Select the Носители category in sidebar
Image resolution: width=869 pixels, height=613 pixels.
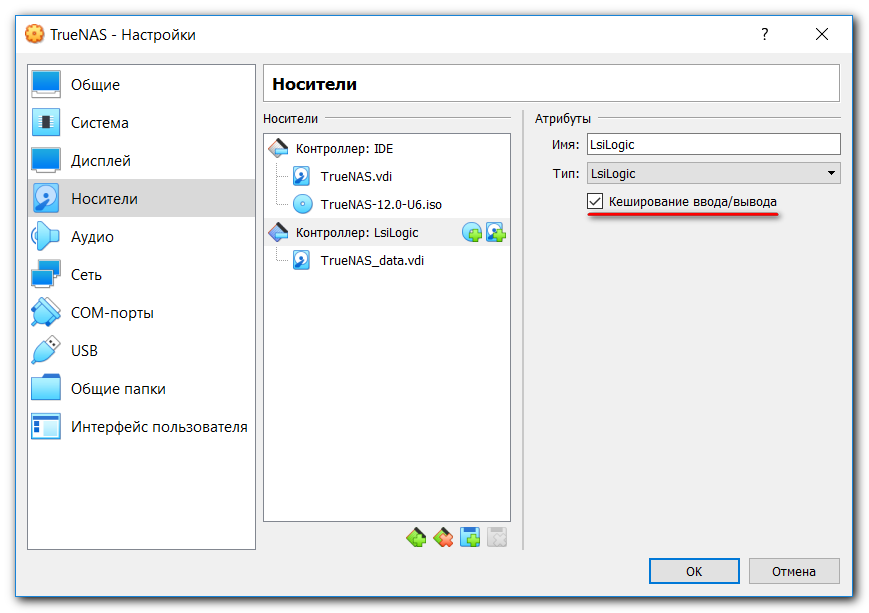pyautogui.click(x=141, y=198)
